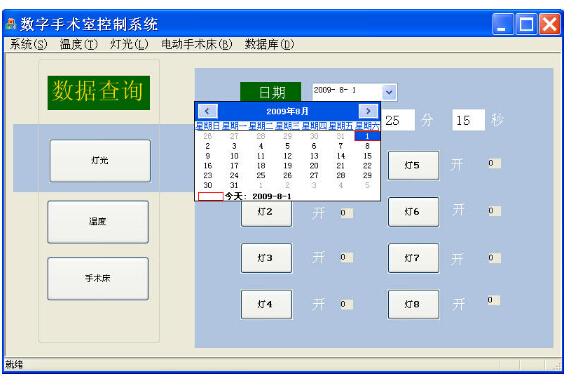Click the 灯3 button

[x=266, y=258]
